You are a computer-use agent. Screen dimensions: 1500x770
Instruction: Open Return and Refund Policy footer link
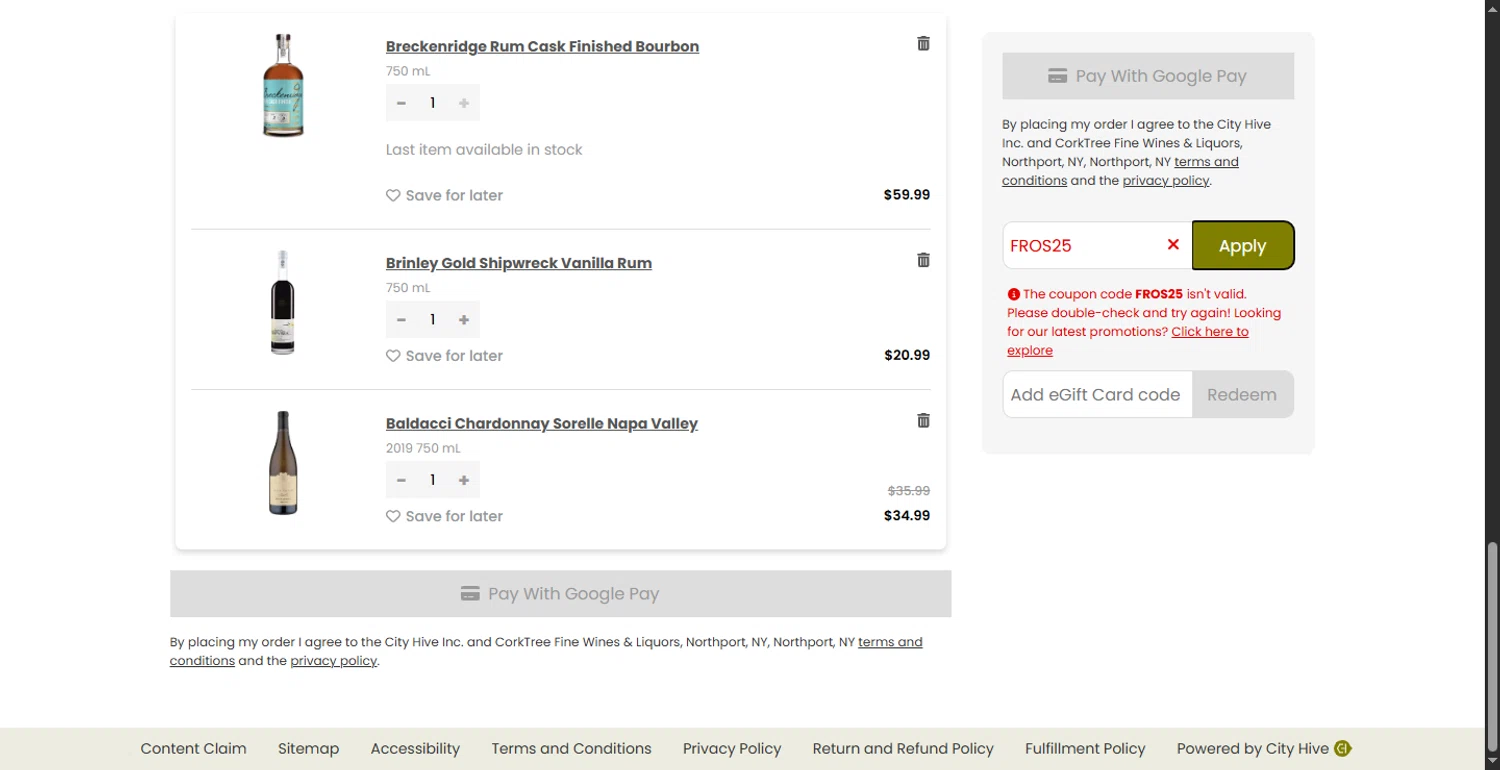(x=903, y=749)
